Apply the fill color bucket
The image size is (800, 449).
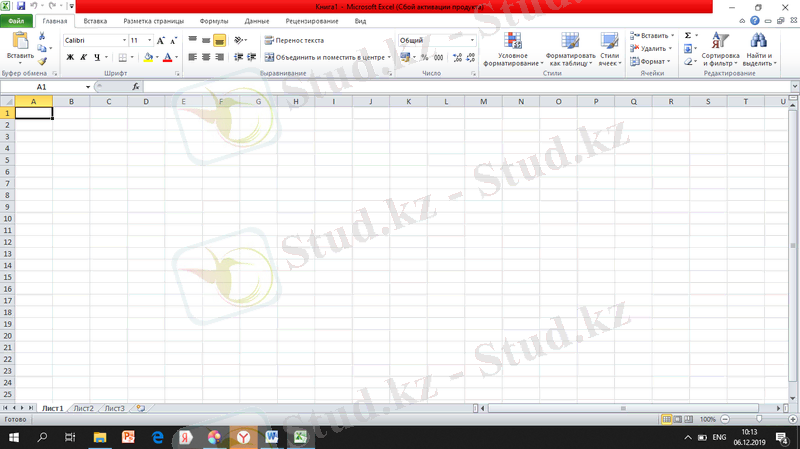coord(148,57)
